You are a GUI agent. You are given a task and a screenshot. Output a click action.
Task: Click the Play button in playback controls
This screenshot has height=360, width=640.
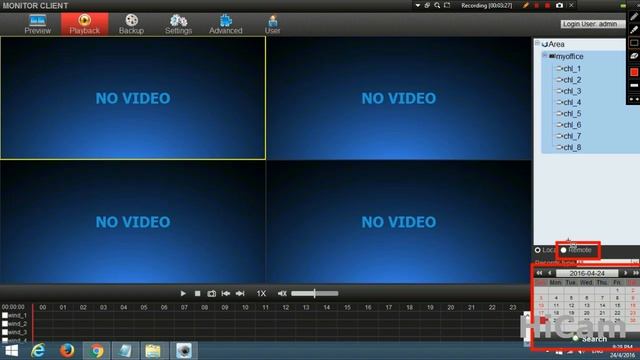(x=183, y=293)
